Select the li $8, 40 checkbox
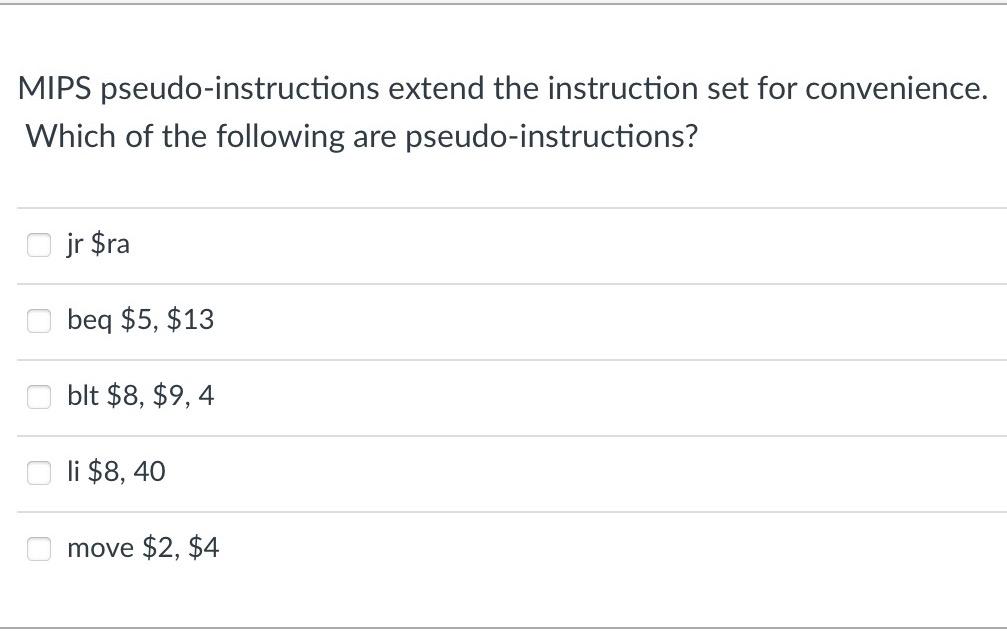This screenshot has width=1007, height=644. click(39, 473)
